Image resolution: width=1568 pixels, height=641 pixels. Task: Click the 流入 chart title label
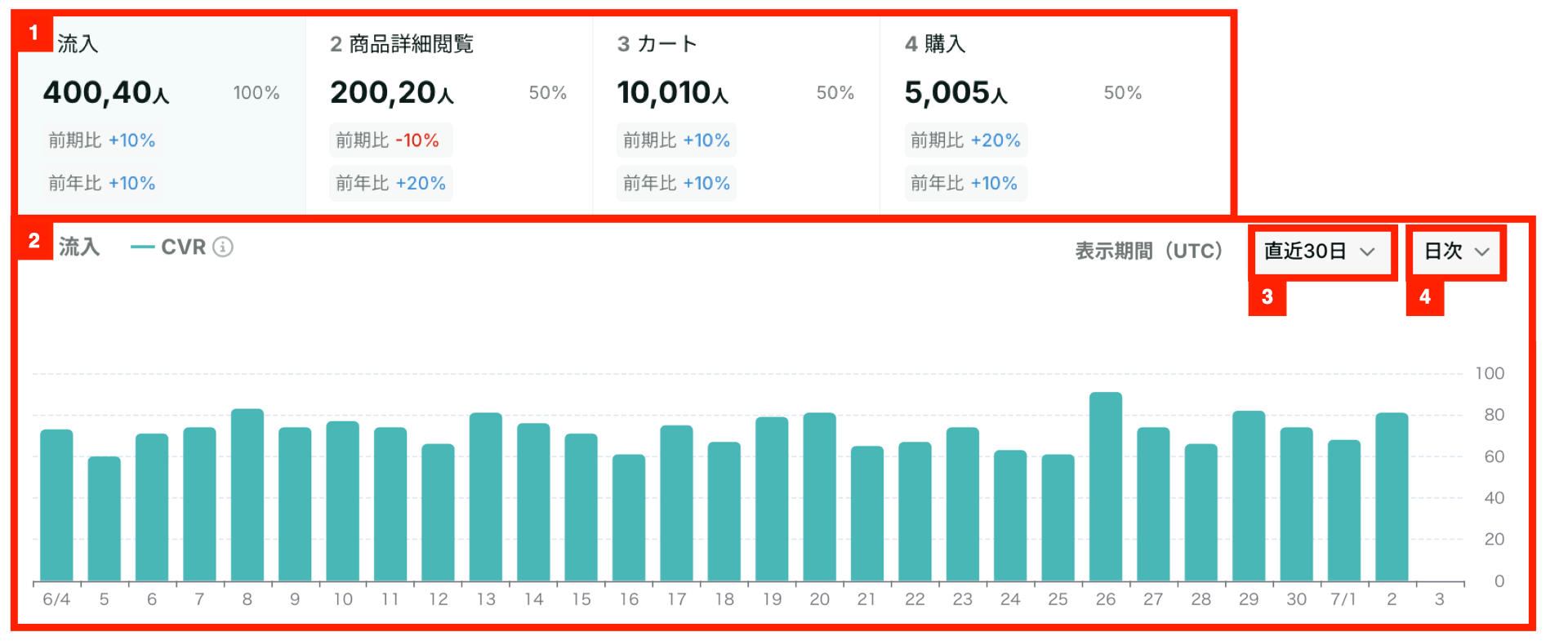pos(79,247)
